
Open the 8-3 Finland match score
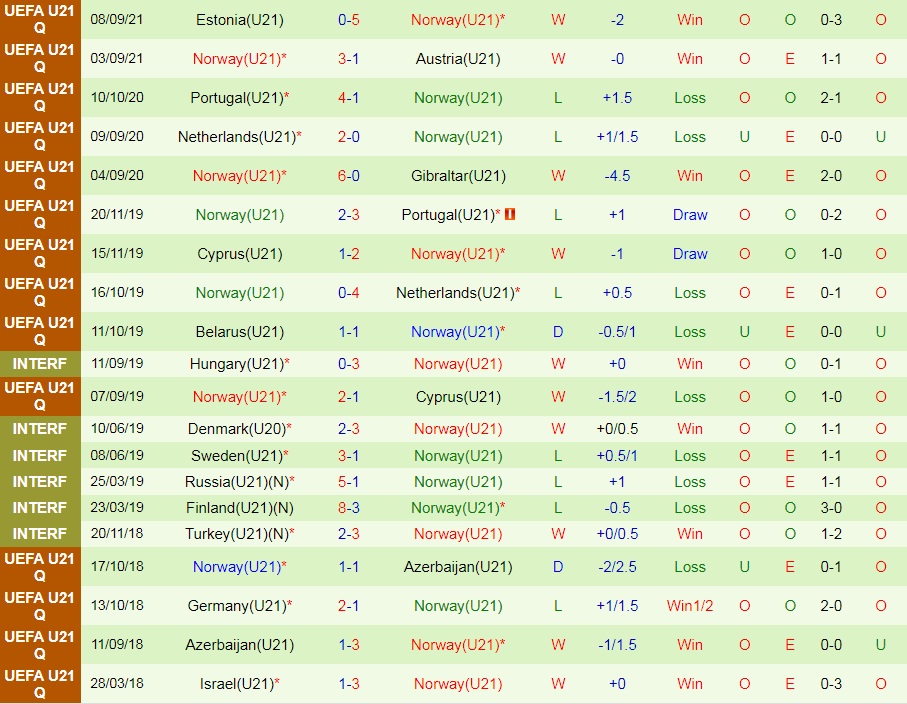click(348, 508)
